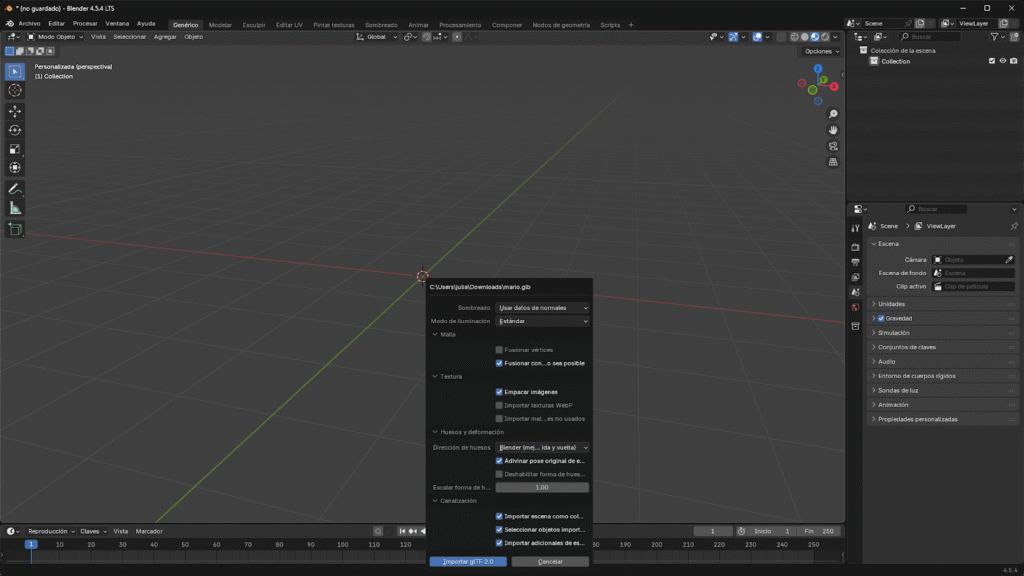Click the 'Importar glTF 2.0' button
Screen dimensions: 1024x576
[468, 562]
